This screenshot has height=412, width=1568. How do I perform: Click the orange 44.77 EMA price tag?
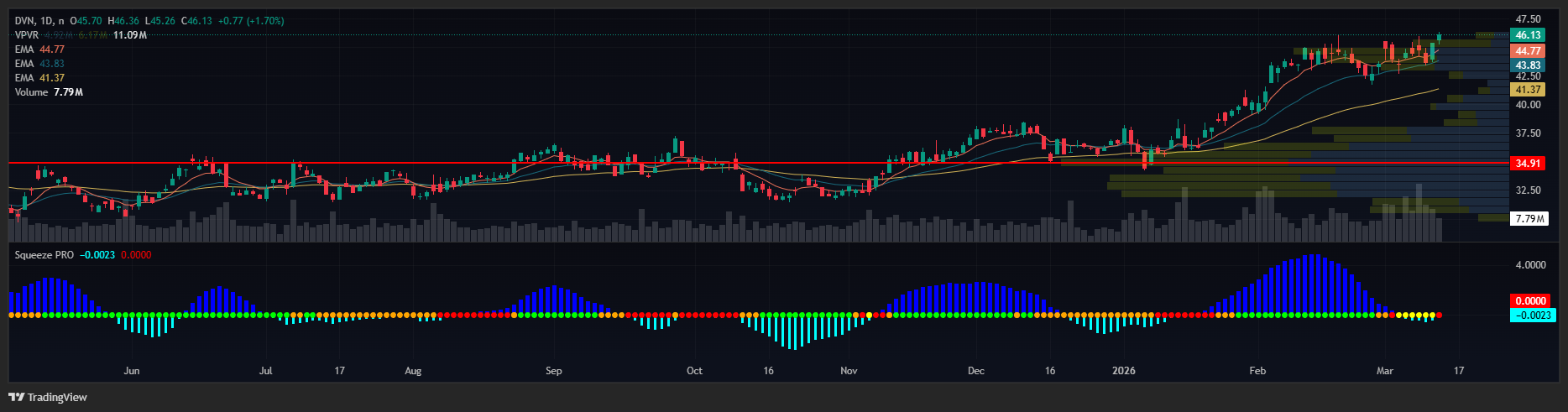pyautogui.click(x=1528, y=51)
